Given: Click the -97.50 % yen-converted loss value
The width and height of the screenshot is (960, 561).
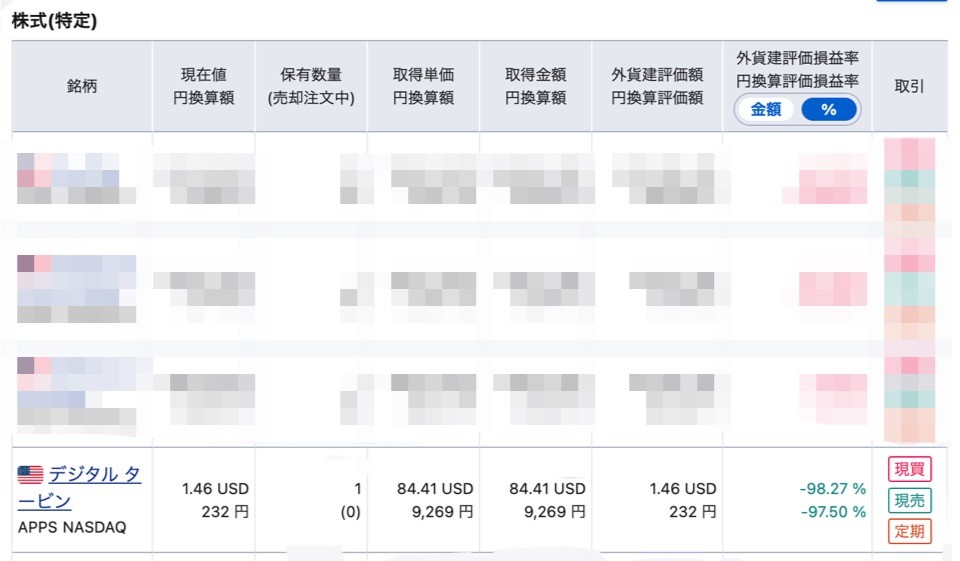Looking at the screenshot, I should pos(833,511).
